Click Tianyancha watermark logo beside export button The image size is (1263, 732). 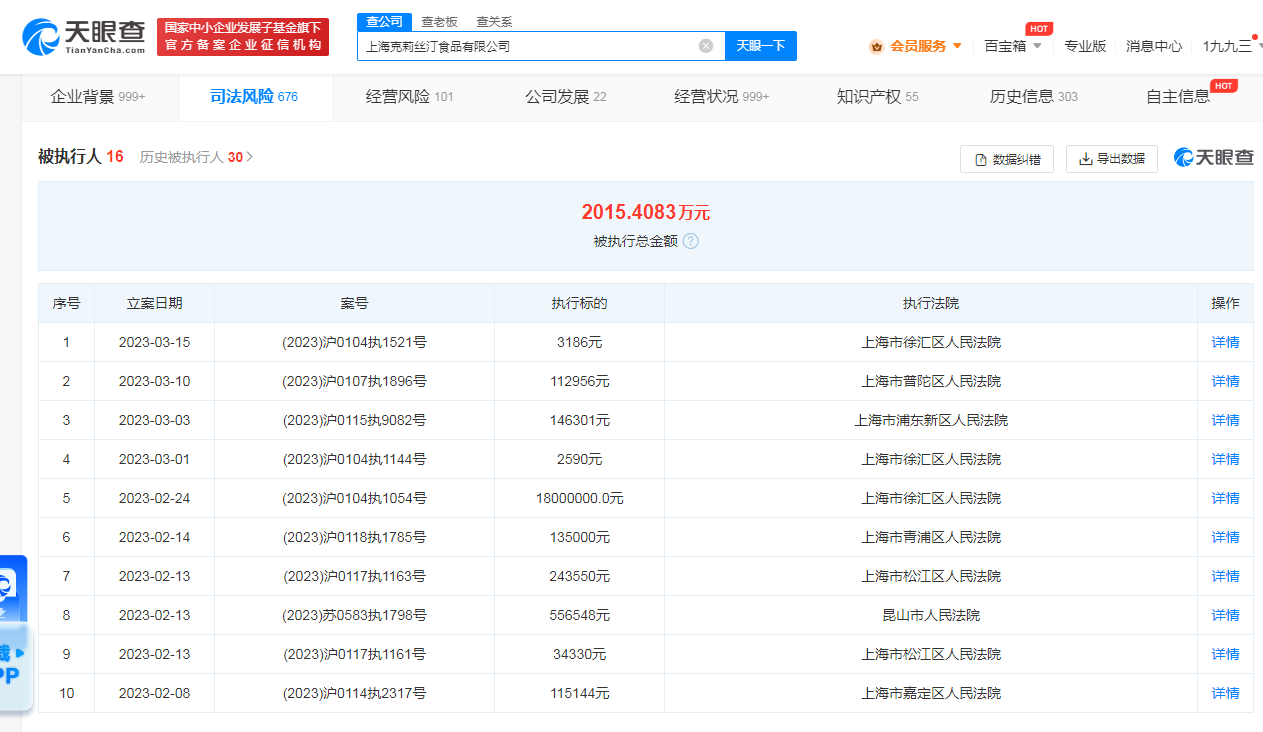(1213, 158)
